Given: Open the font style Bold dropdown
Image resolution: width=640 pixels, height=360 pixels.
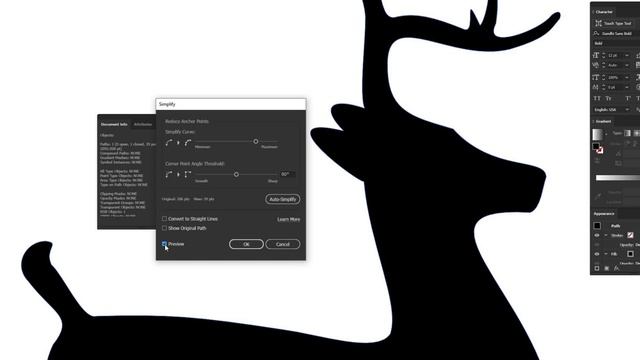Looking at the screenshot, I should pyautogui.click(x=616, y=43).
